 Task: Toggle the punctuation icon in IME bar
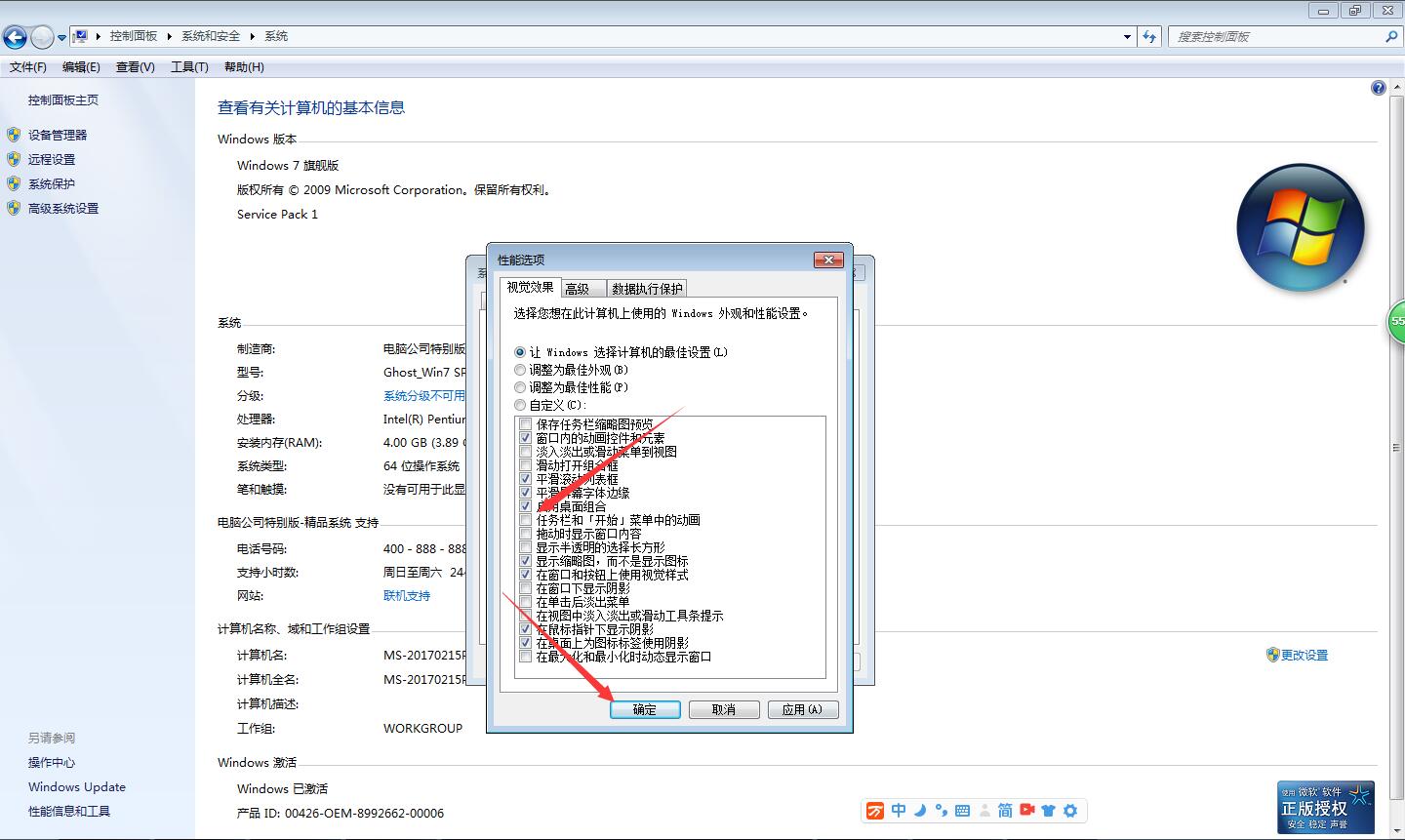point(941,810)
